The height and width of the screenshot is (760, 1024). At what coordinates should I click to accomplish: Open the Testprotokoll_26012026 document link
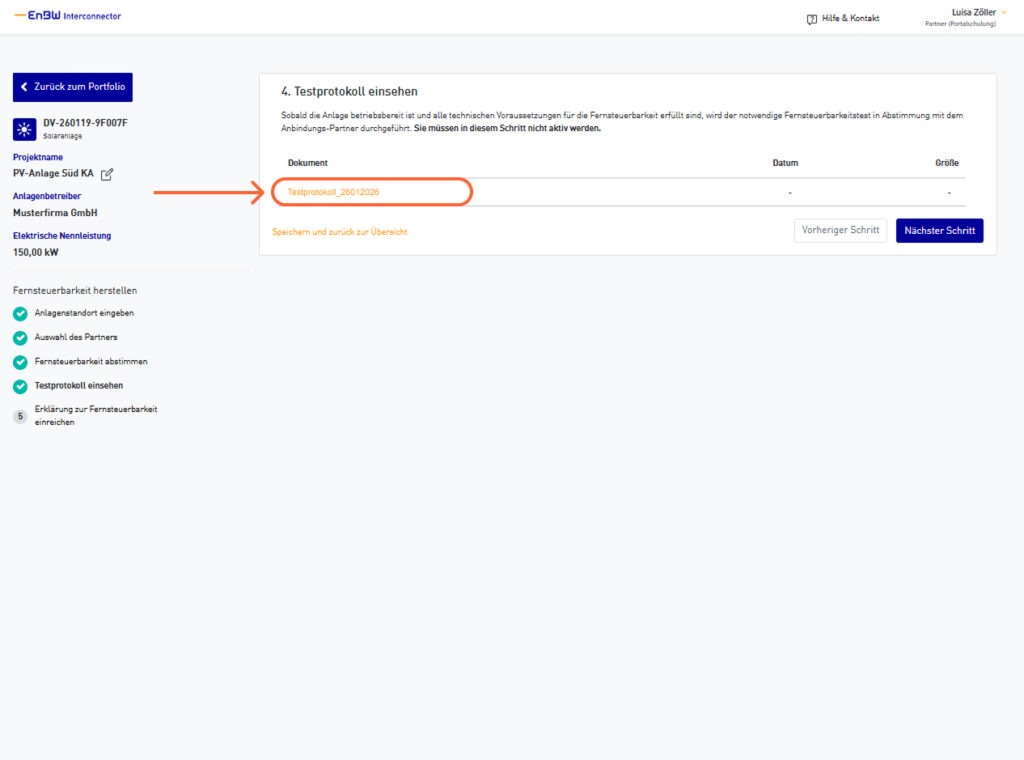333,191
